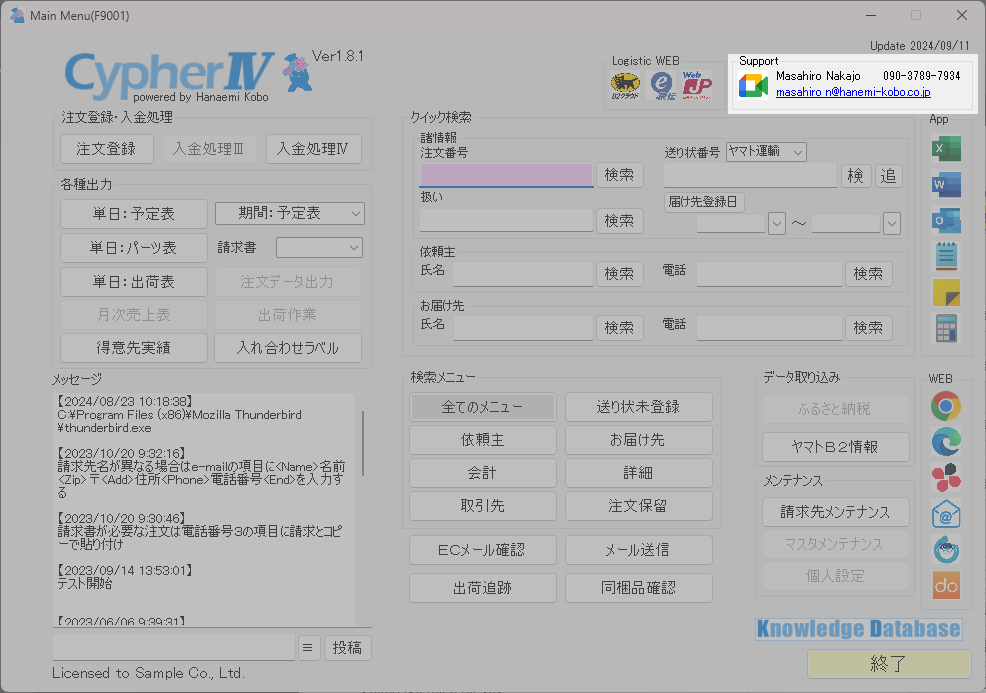Open the start date picker arrow

point(777,223)
